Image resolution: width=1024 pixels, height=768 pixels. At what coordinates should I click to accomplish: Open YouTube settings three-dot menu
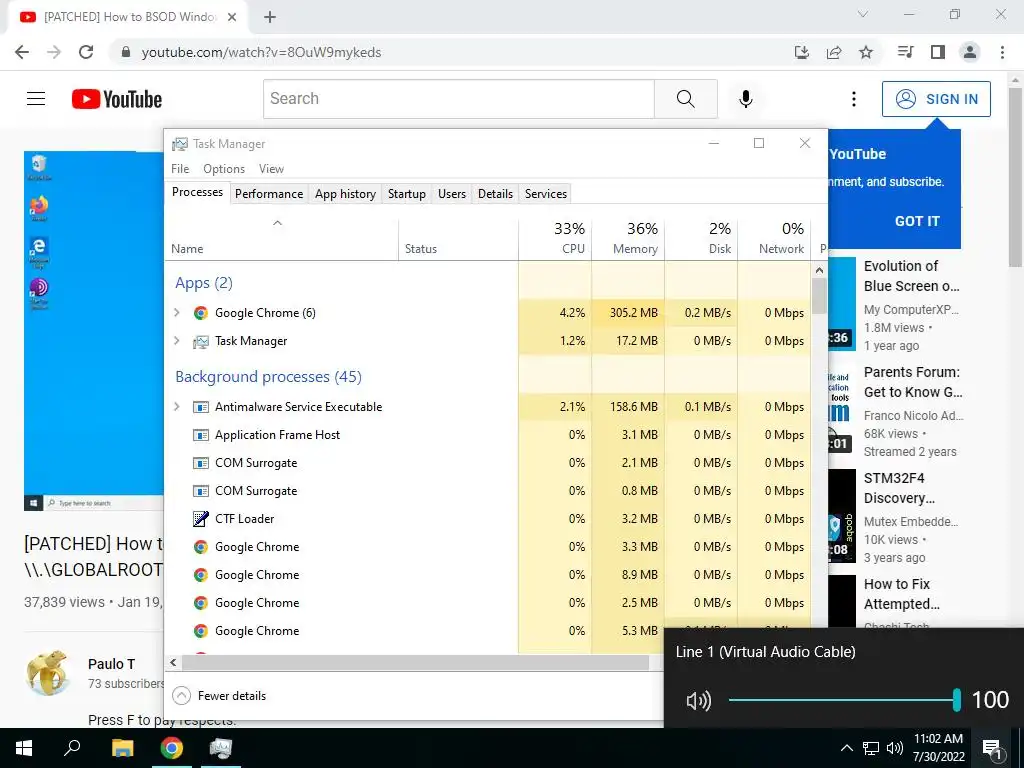click(854, 99)
